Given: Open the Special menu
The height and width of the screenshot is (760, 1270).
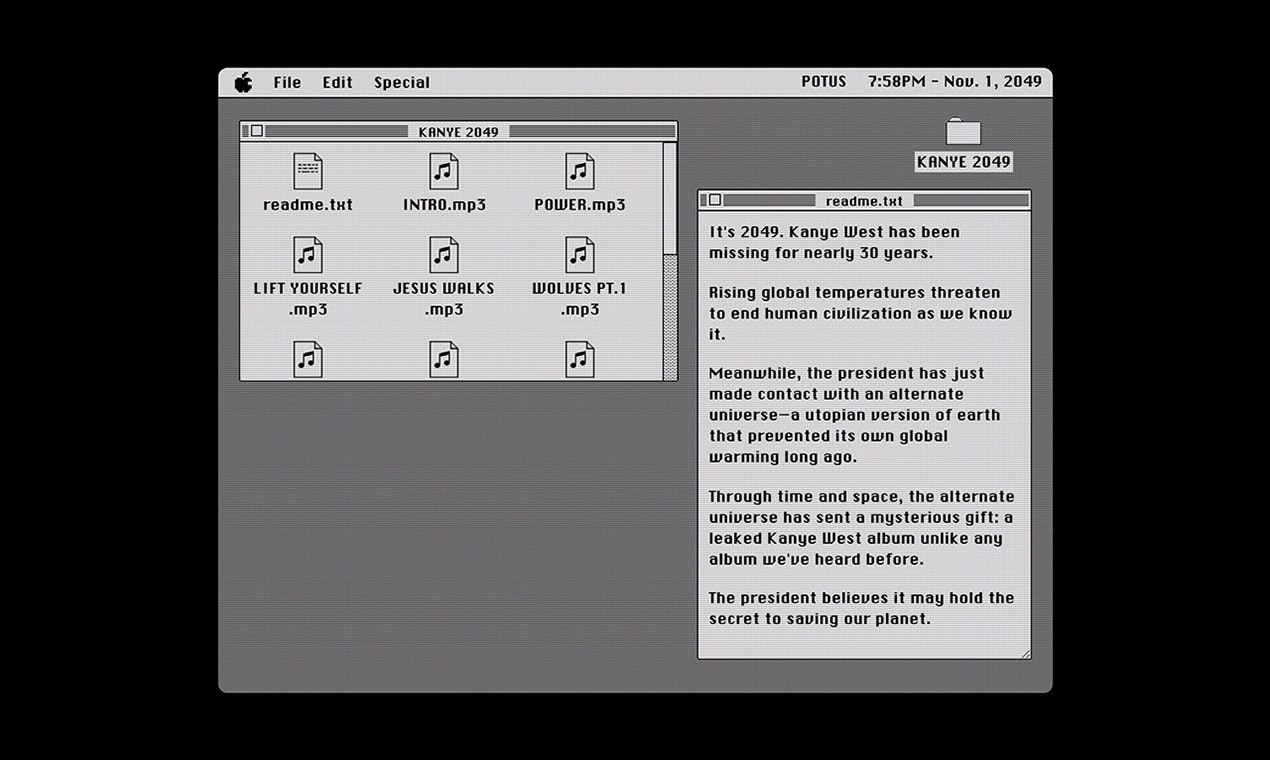Looking at the screenshot, I should (x=402, y=83).
